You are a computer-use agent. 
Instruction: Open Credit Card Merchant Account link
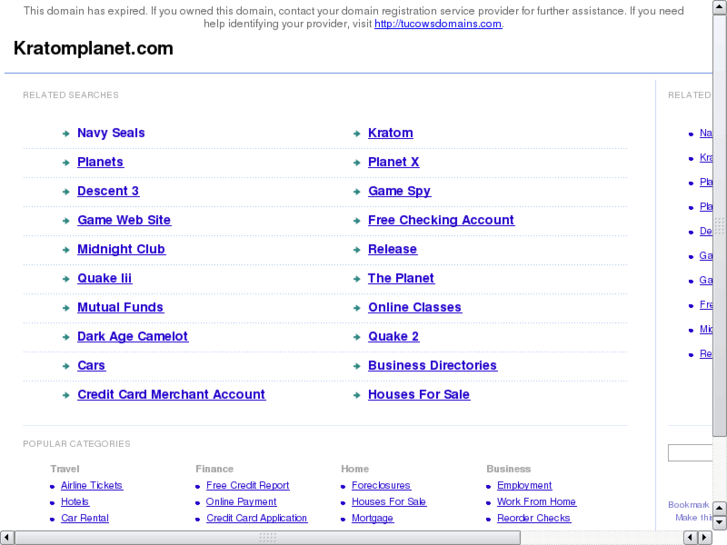coord(171,395)
